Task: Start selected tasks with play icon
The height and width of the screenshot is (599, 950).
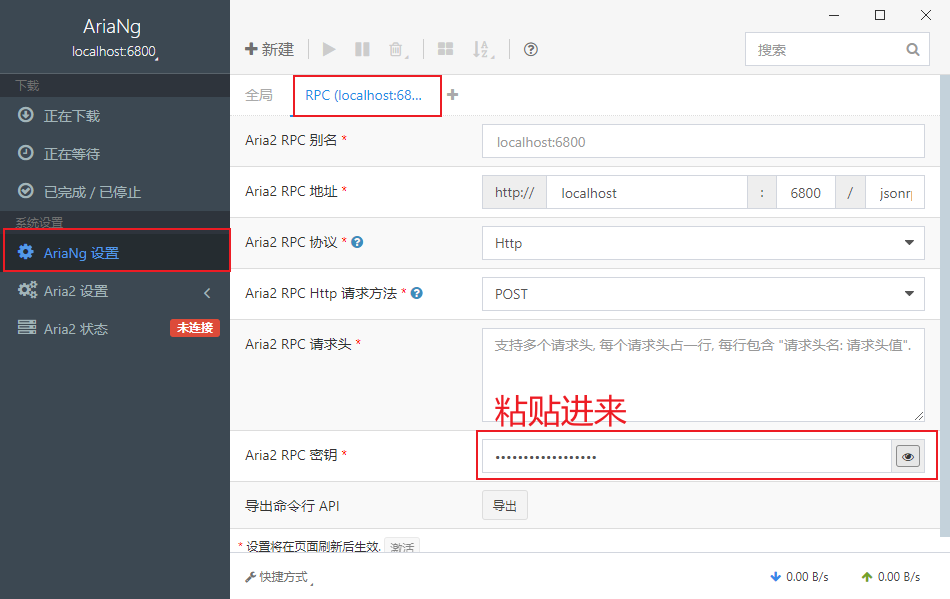Action: tap(329, 49)
